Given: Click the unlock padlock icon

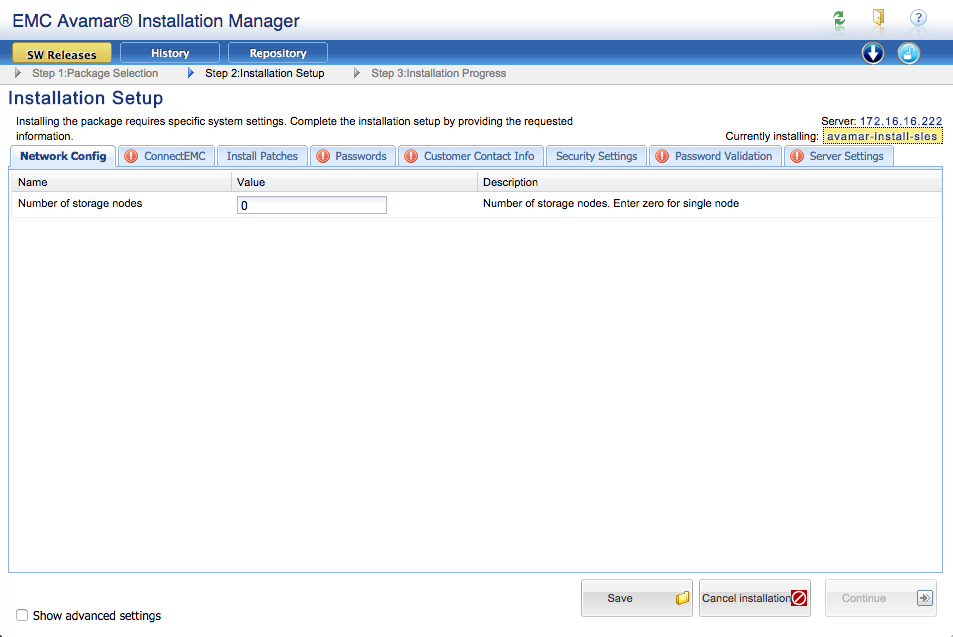Looking at the screenshot, I should coord(908,53).
